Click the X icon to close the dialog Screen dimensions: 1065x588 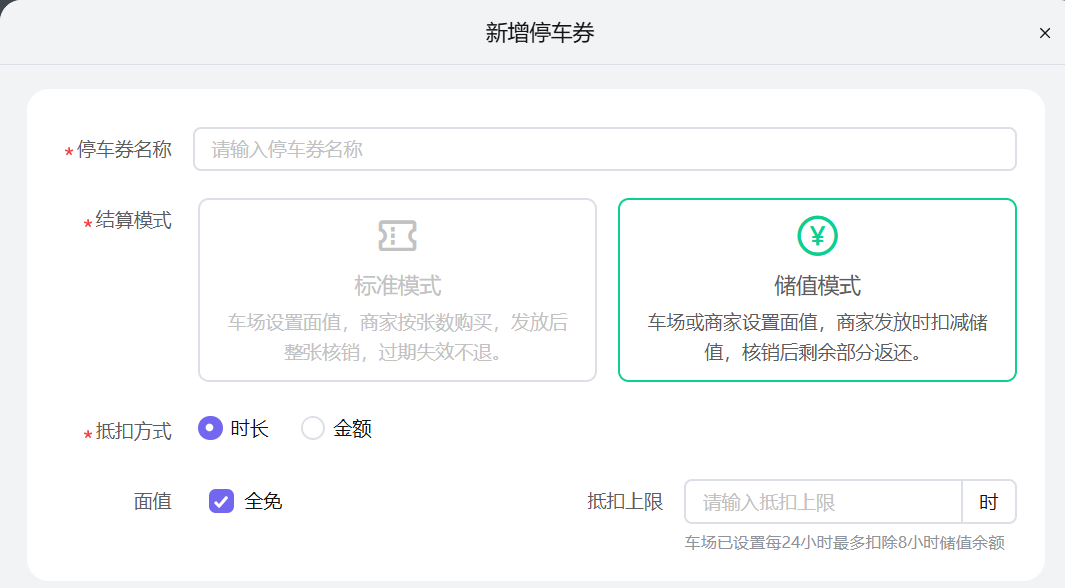pyautogui.click(x=1044, y=32)
